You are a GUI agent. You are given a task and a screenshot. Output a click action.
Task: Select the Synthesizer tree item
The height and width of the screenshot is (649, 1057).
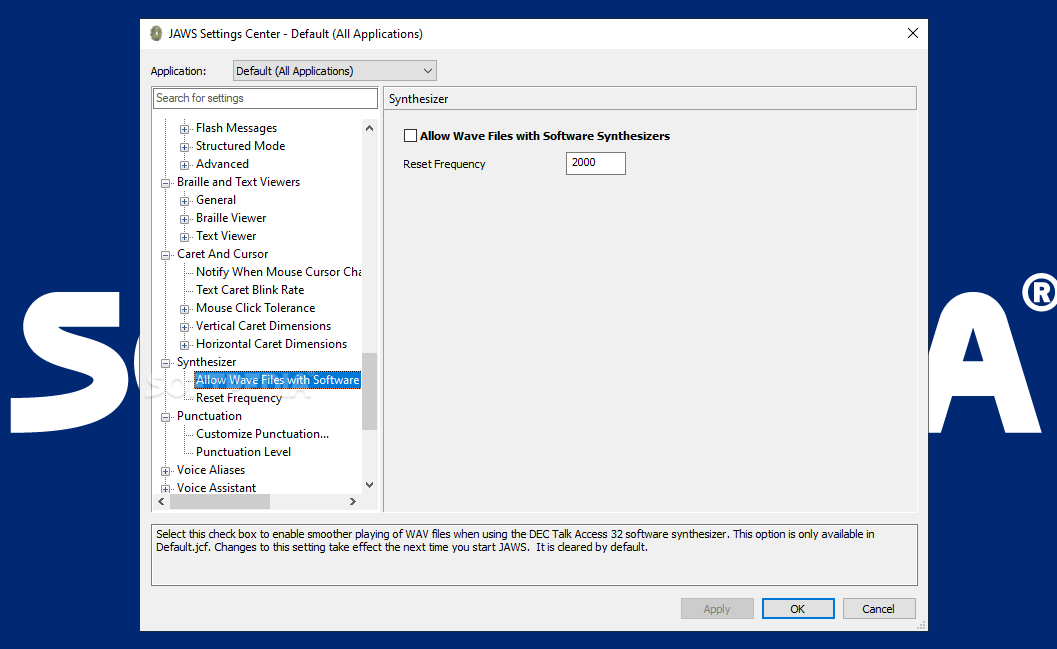206,362
